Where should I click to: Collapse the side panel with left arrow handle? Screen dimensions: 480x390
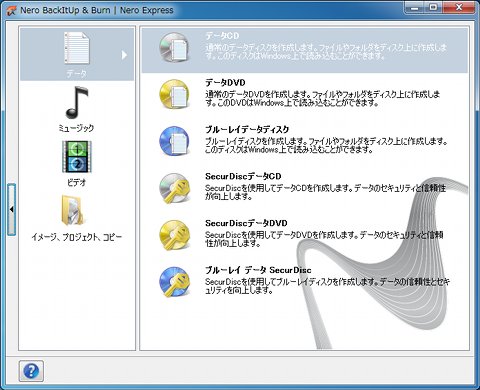click(x=12, y=210)
